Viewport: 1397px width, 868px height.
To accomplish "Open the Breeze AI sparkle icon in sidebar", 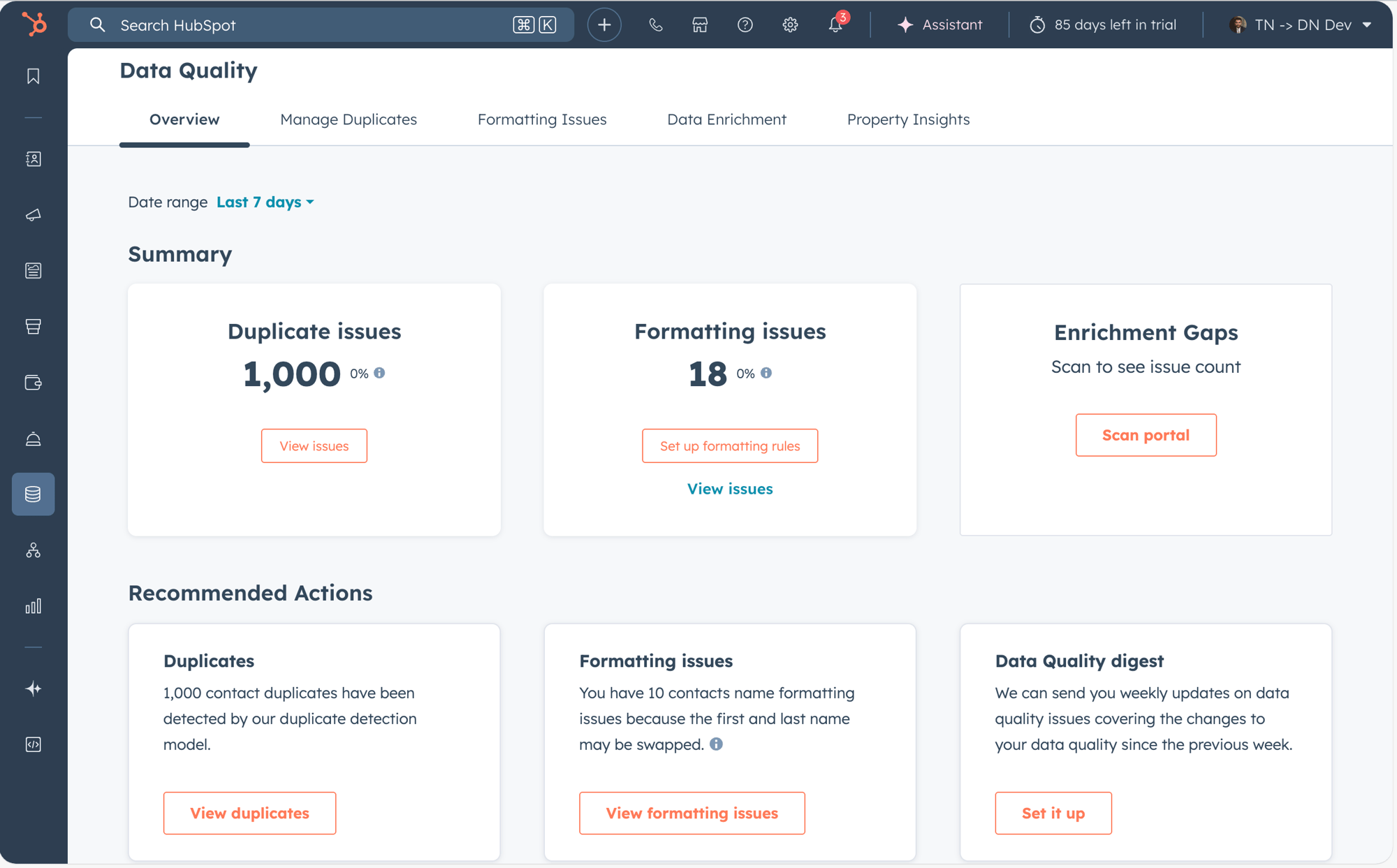I will (32, 689).
